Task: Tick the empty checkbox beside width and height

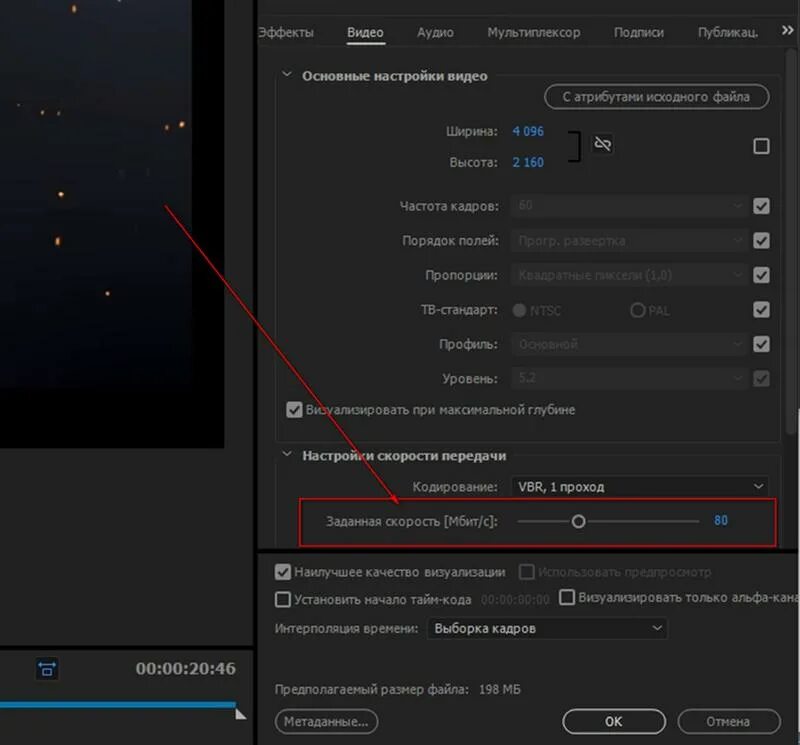Action: 761,146
